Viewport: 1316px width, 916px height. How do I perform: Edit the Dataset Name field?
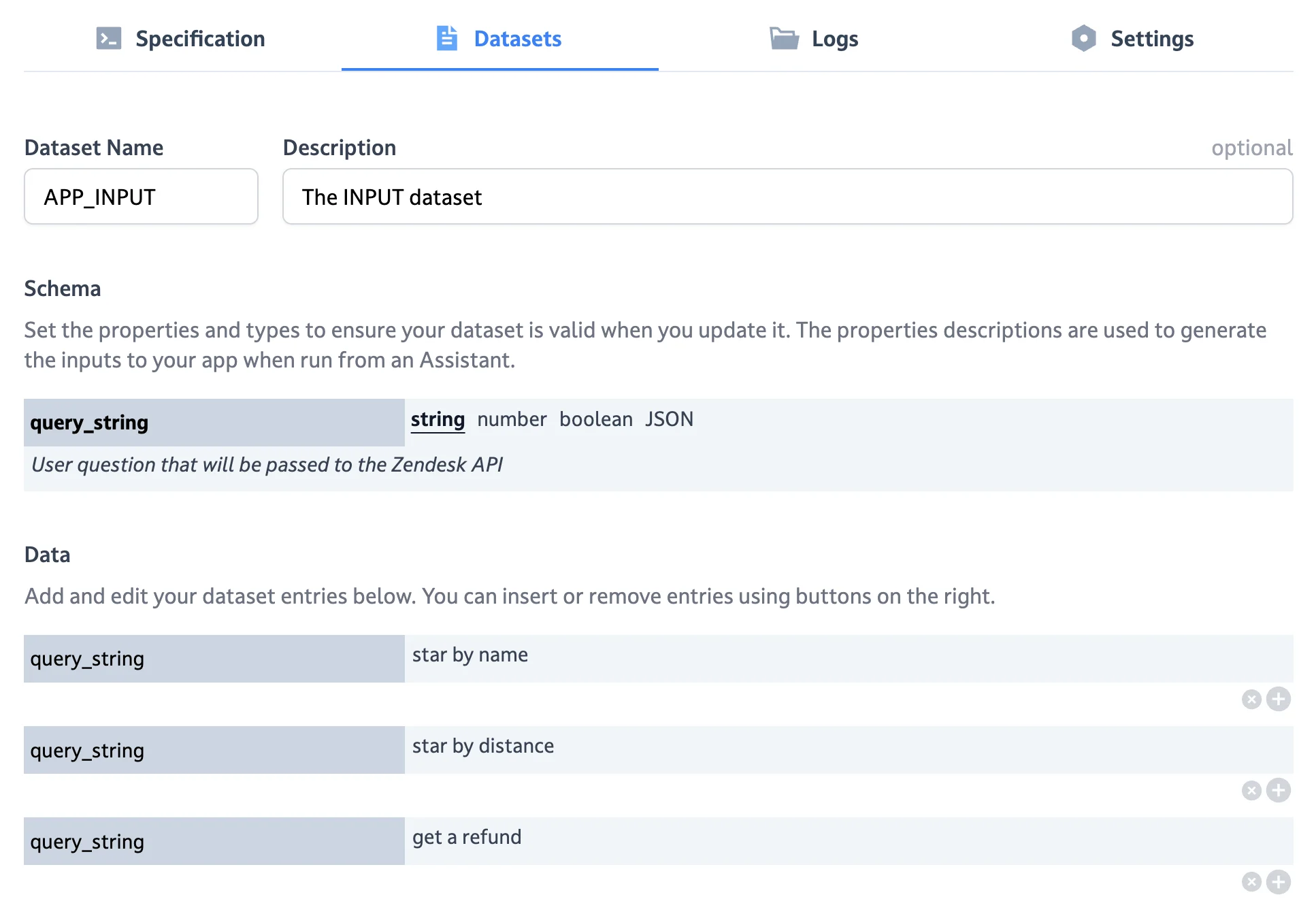[140, 197]
